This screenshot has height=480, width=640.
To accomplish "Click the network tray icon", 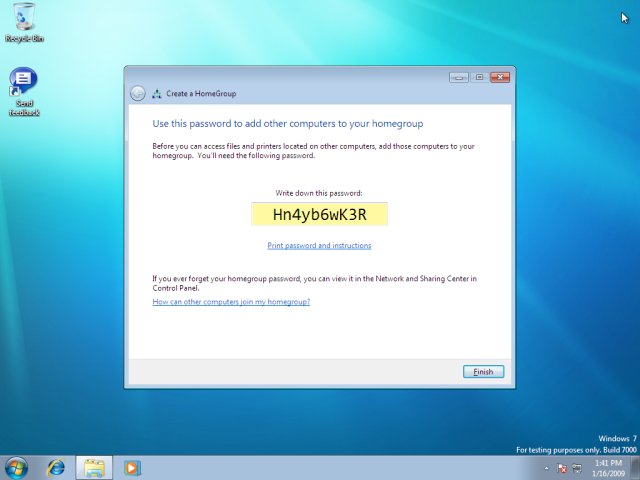I will pyautogui.click(x=577, y=468).
